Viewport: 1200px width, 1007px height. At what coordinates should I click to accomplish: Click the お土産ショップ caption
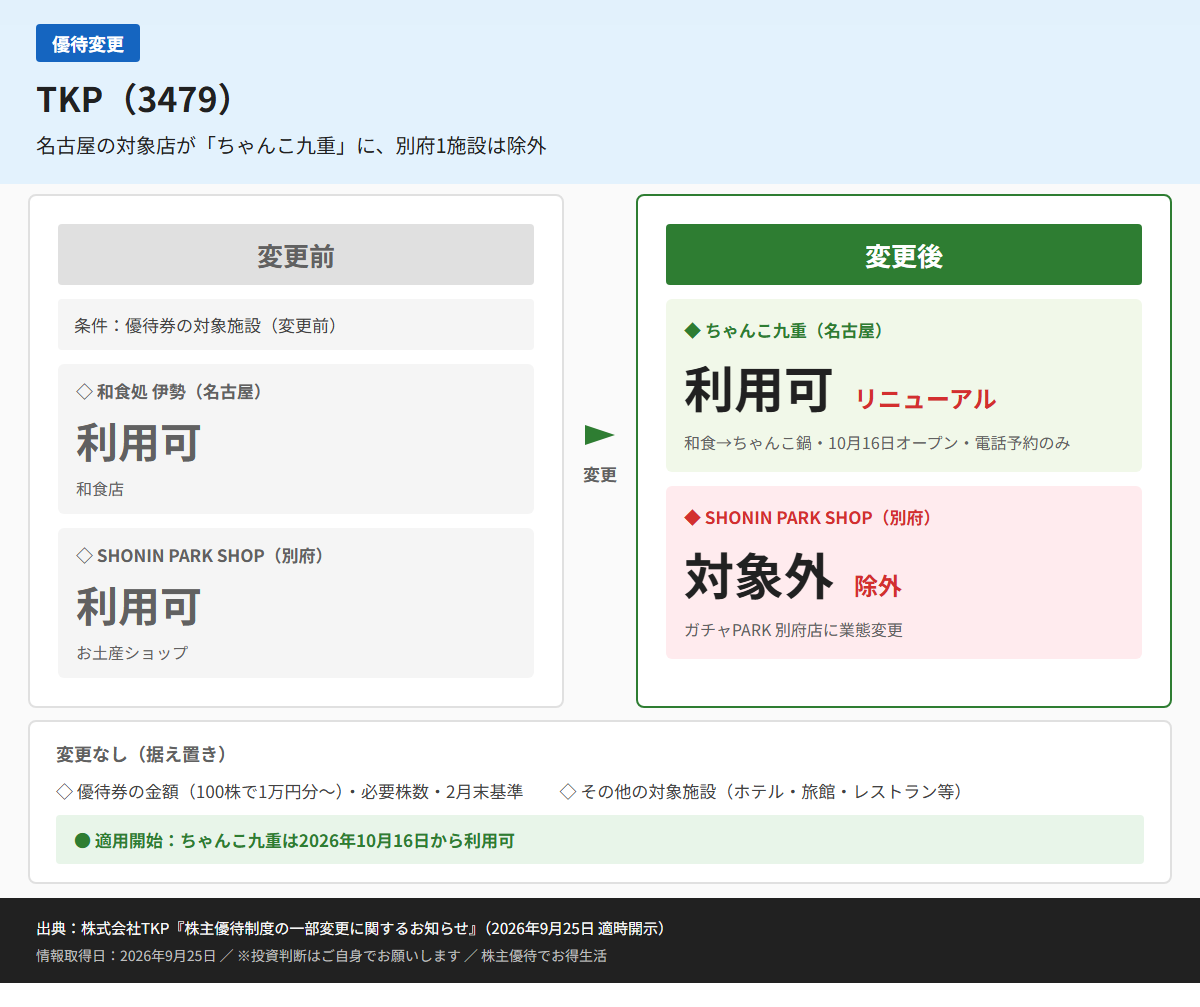[x=132, y=653]
